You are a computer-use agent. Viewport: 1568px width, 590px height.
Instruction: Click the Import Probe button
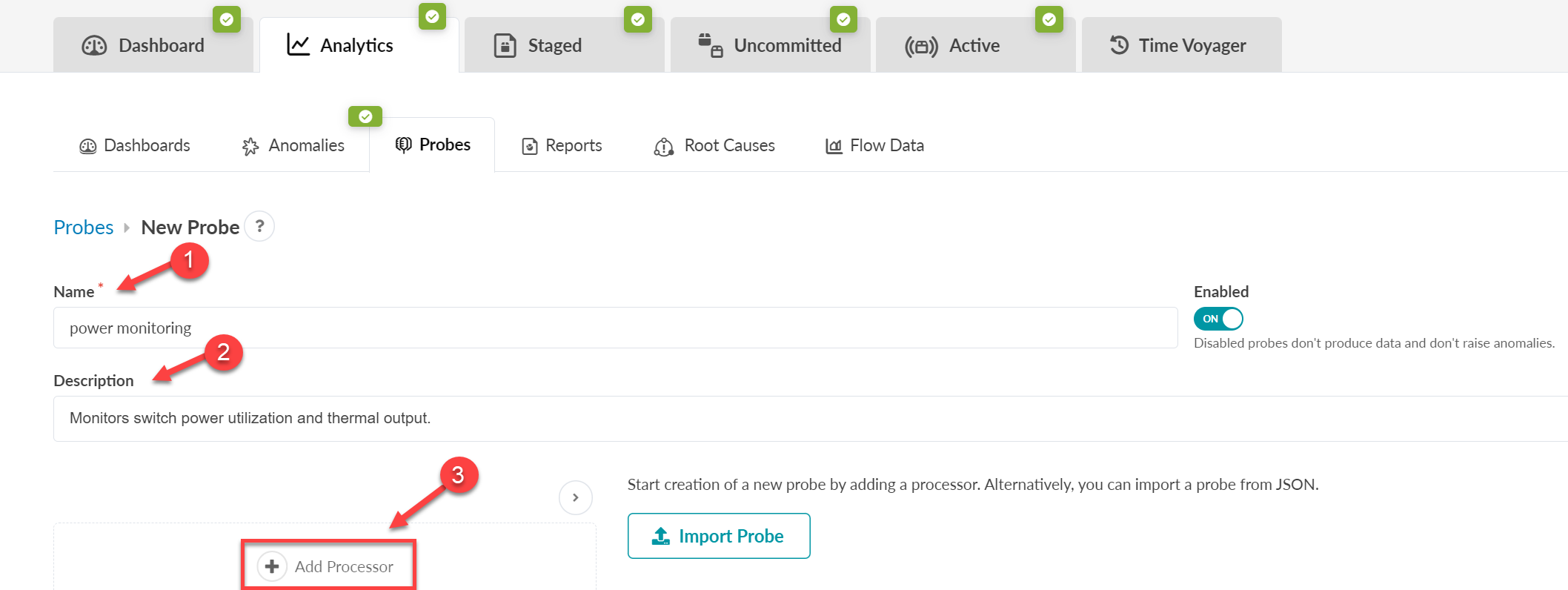718,536
